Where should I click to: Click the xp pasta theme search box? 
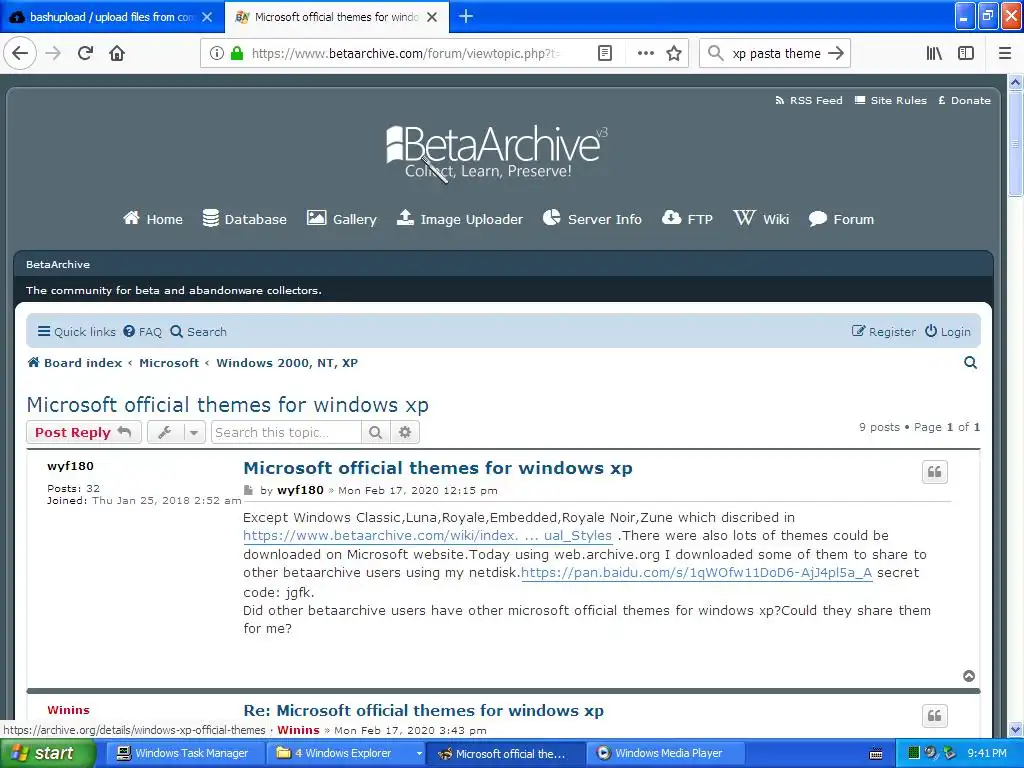click(x=776, y=53)
